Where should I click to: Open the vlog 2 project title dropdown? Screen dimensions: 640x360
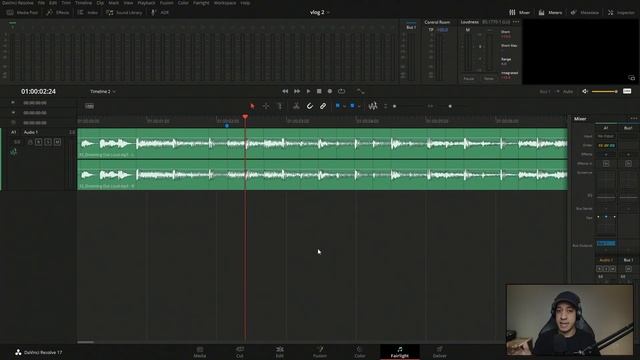click(x=320, y=12)
